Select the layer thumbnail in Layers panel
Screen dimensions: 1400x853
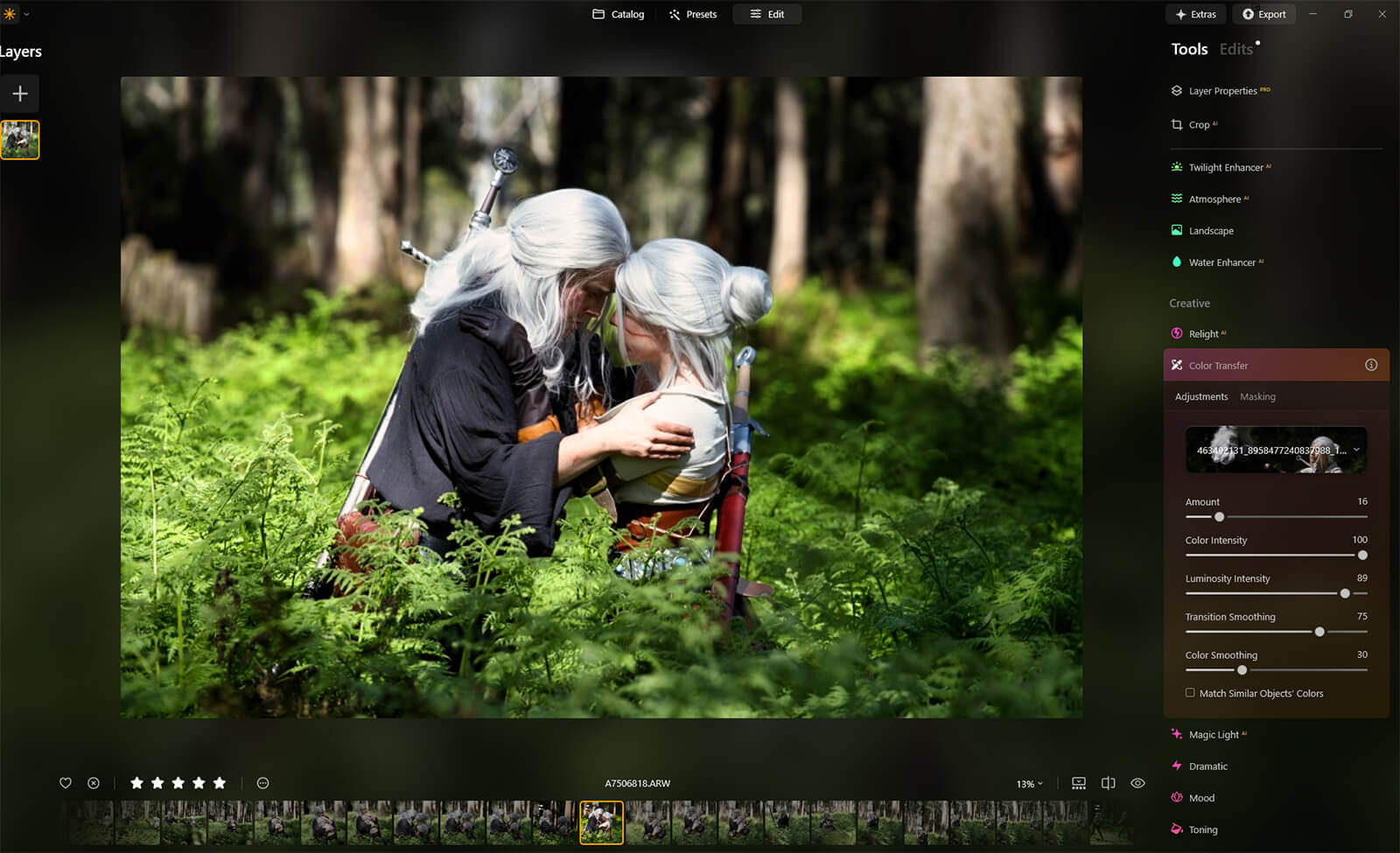pos(20,140)
